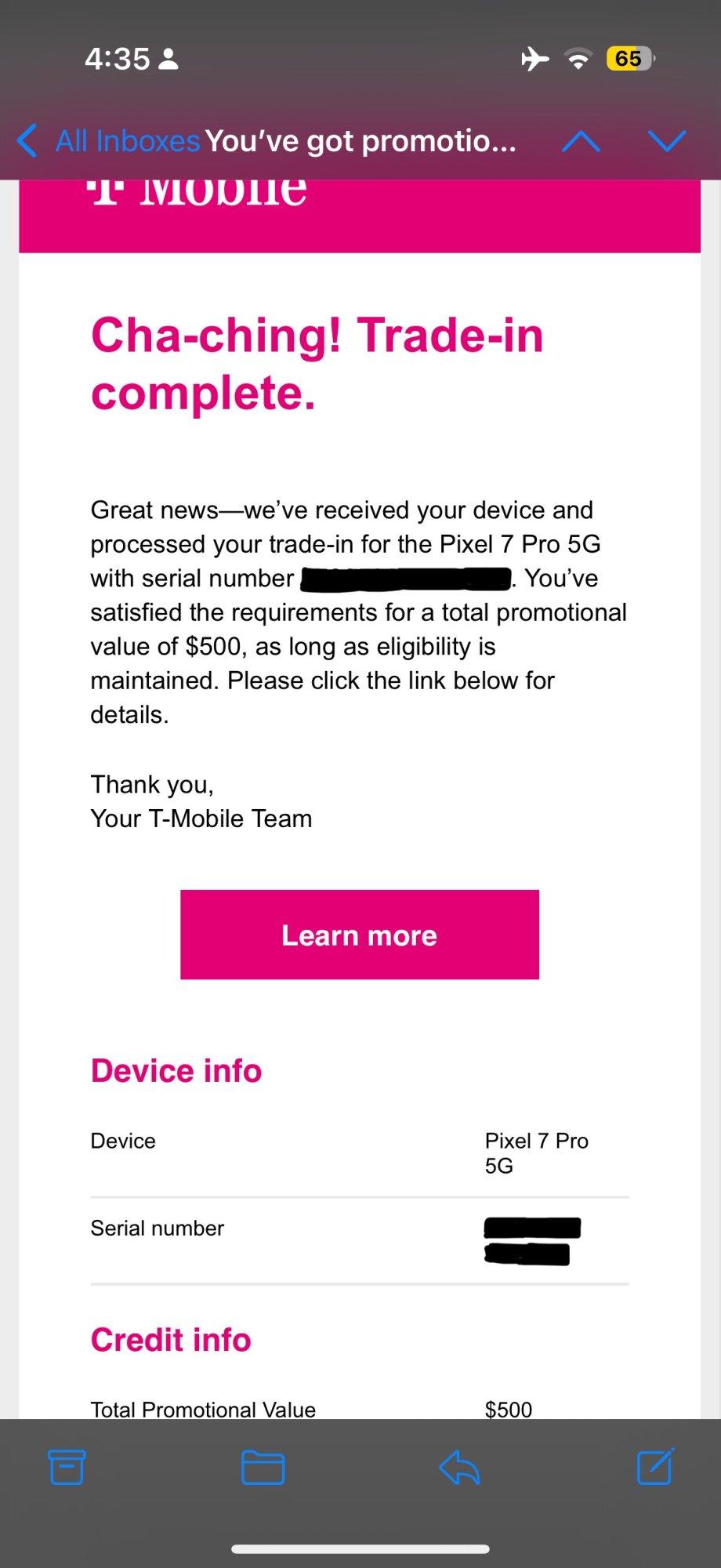Tap the 4:35 clock in status bar
This screenshot has width=721, height=1568.
(x=117, y=59)
